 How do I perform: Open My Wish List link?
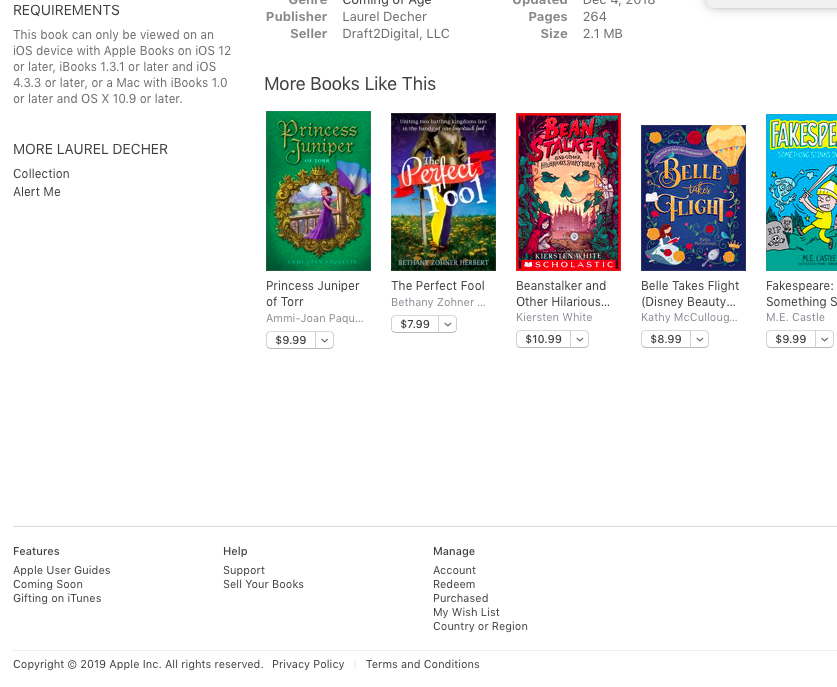pyautogui.click(x=466, y=612)
